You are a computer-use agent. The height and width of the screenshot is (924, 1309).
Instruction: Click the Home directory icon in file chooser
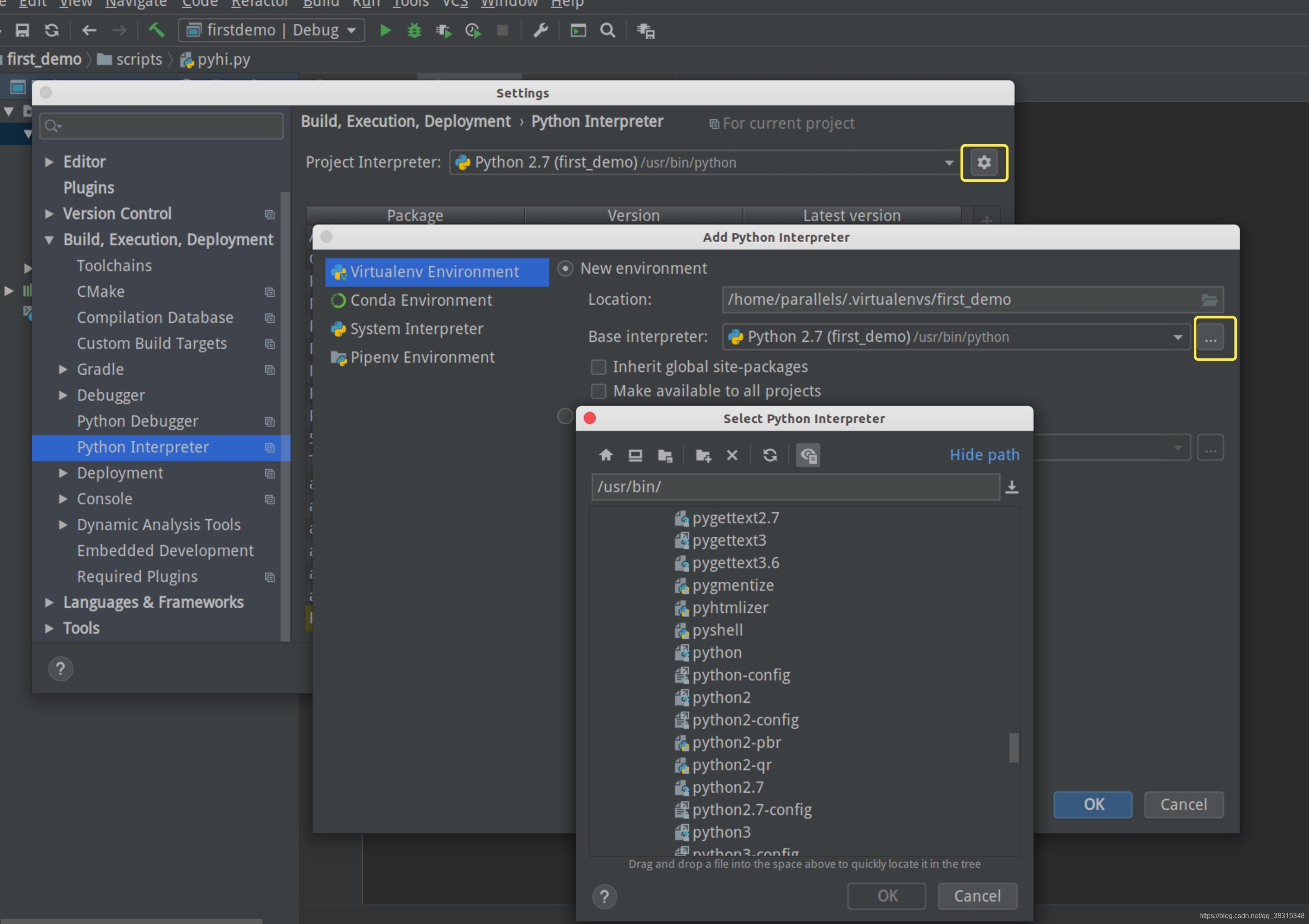tap(605, 455)
